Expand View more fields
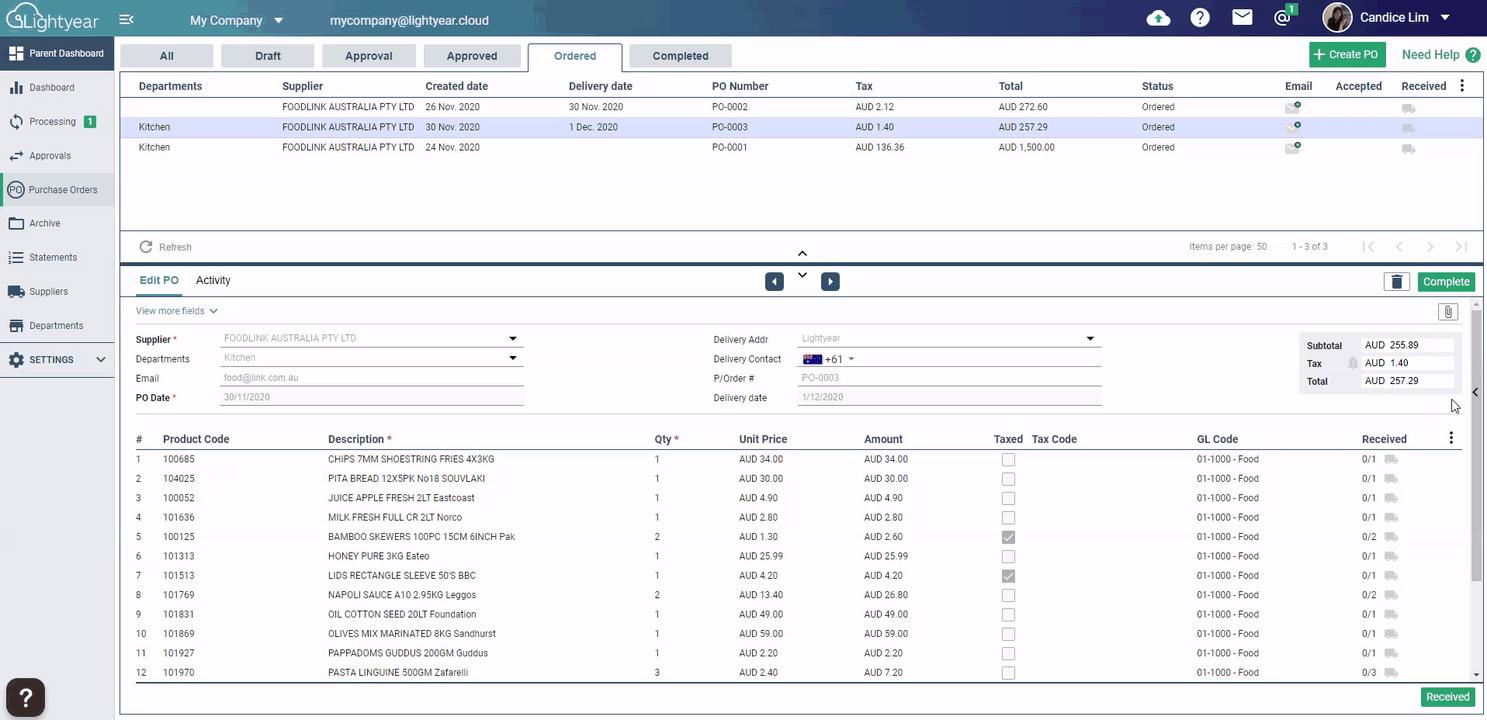 pyautogui.click(x=177, y=311)
